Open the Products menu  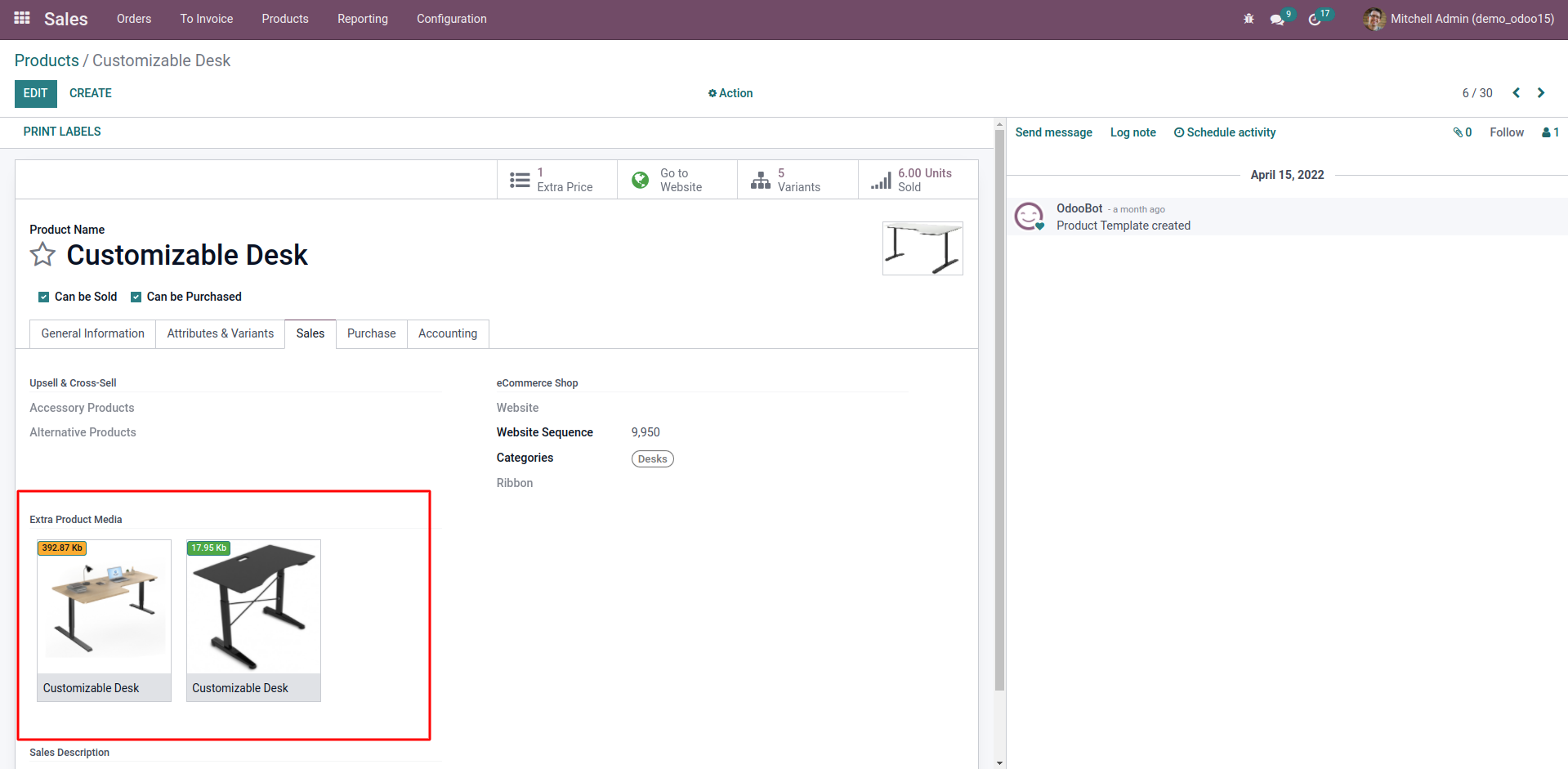(x=285, y=19)
